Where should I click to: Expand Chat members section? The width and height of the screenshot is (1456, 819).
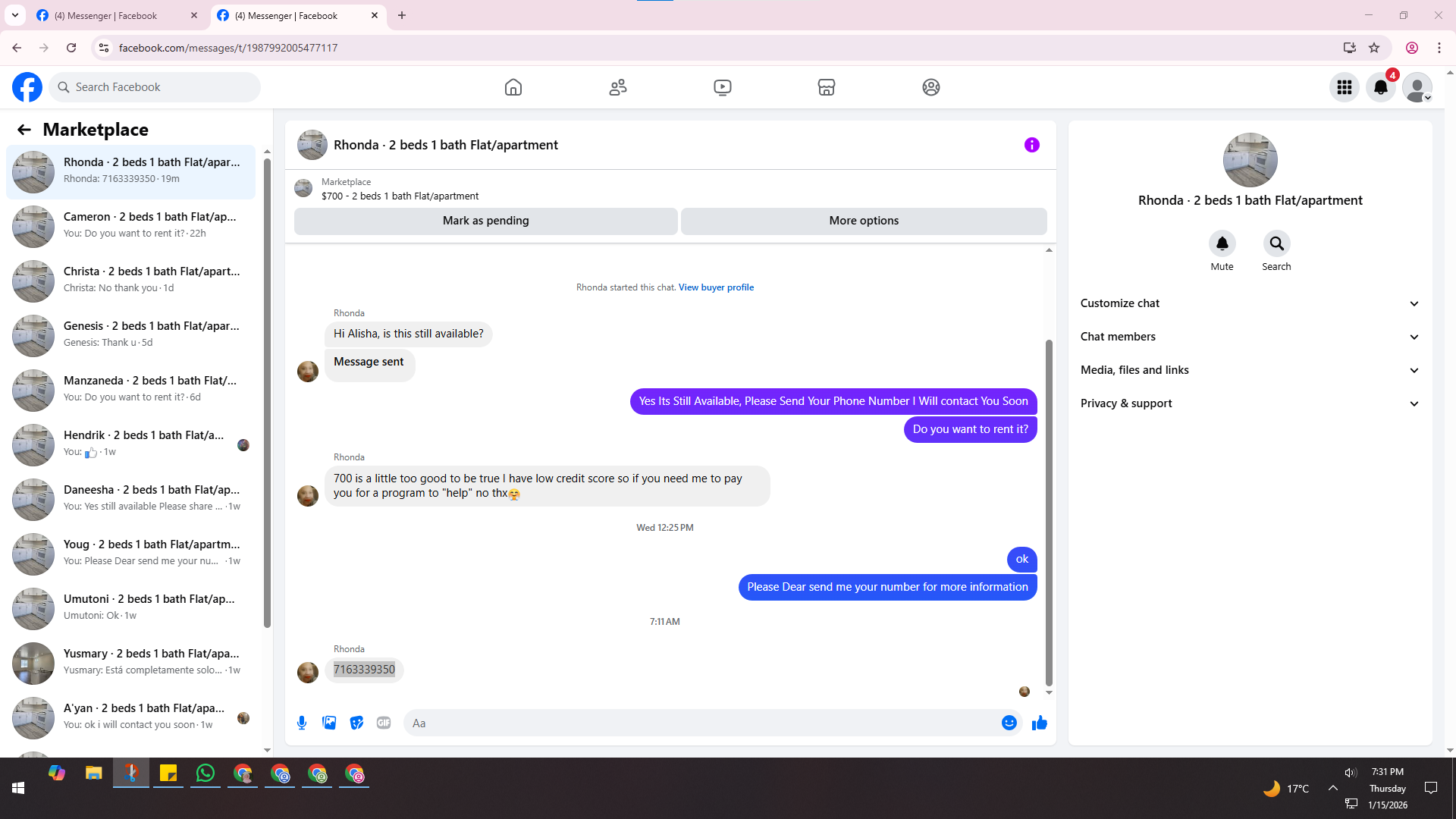pos(1249,337)
